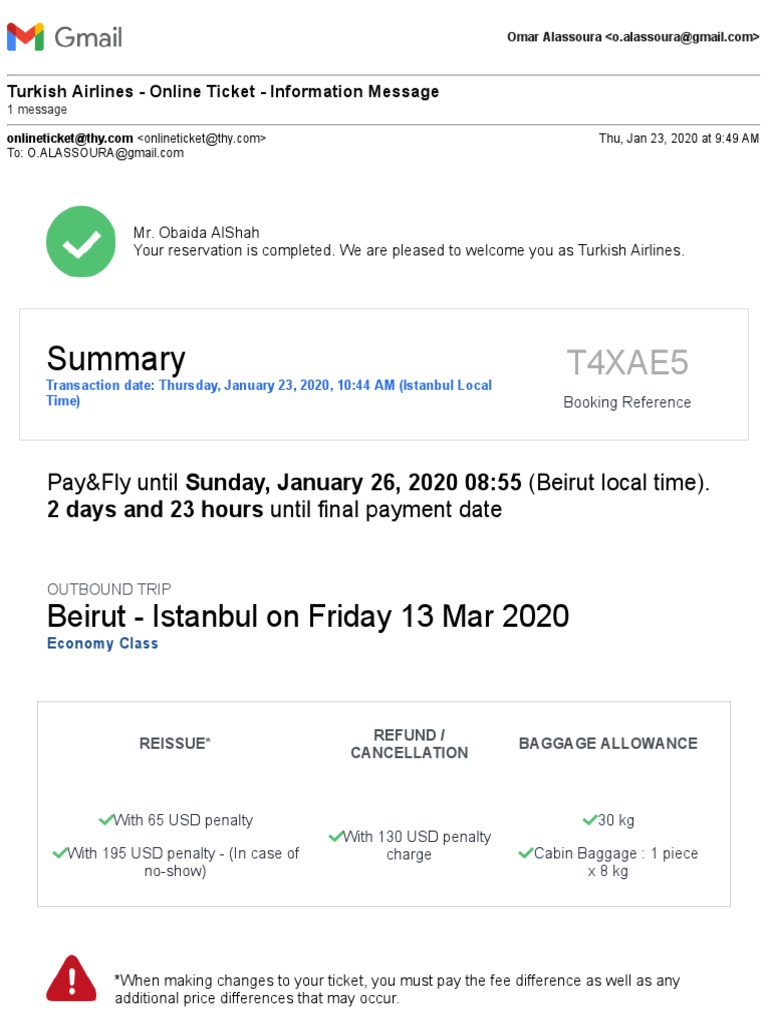Click the BAGGAGE ALLOWANCE column header
This screenshot has height=1024, width=768.
pos(608,743)
